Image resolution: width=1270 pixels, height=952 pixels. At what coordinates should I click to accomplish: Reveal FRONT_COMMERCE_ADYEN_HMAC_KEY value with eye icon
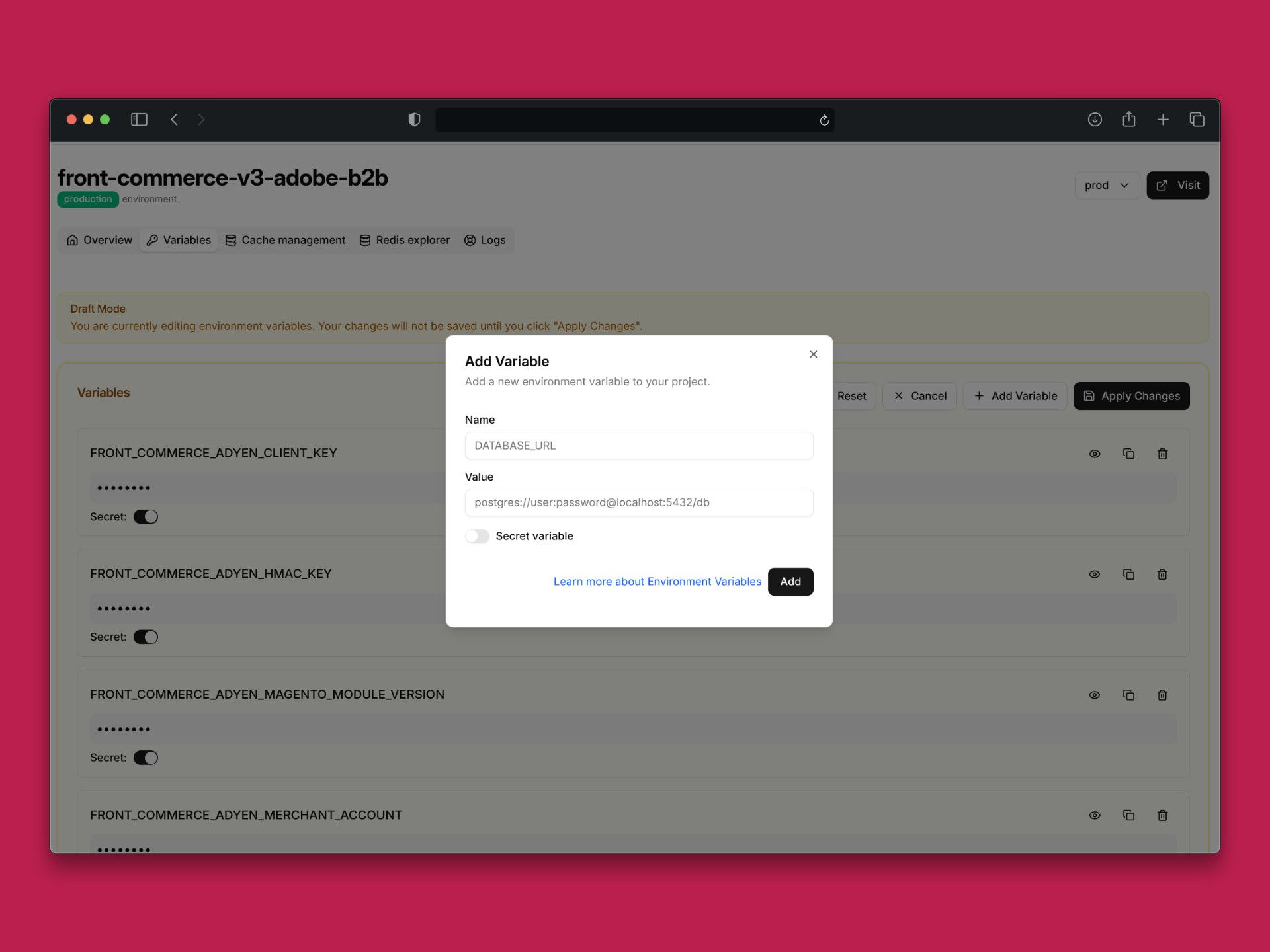[1095, 575]
